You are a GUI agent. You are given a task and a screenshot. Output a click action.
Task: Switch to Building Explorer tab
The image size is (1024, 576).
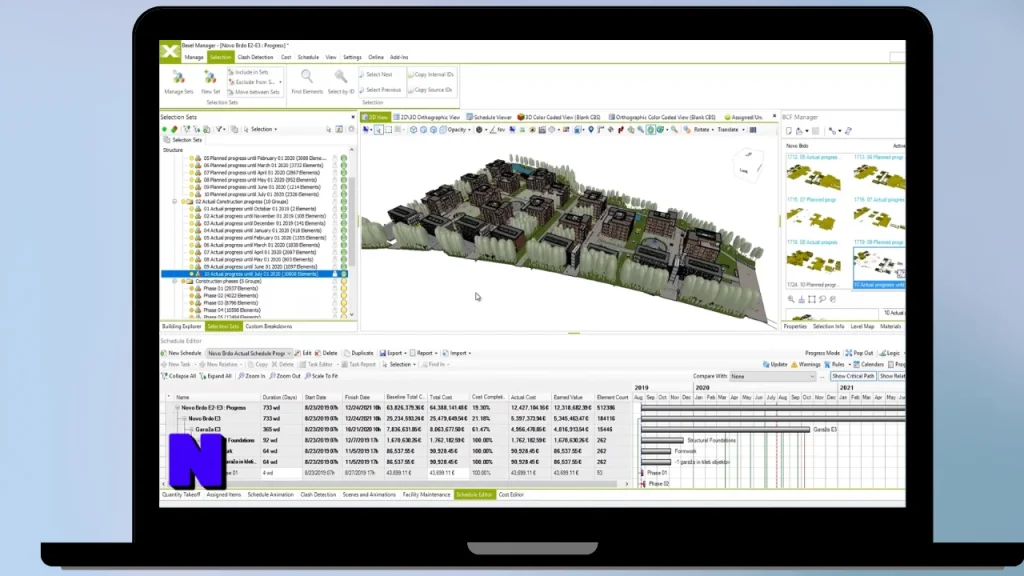(182, 327)
